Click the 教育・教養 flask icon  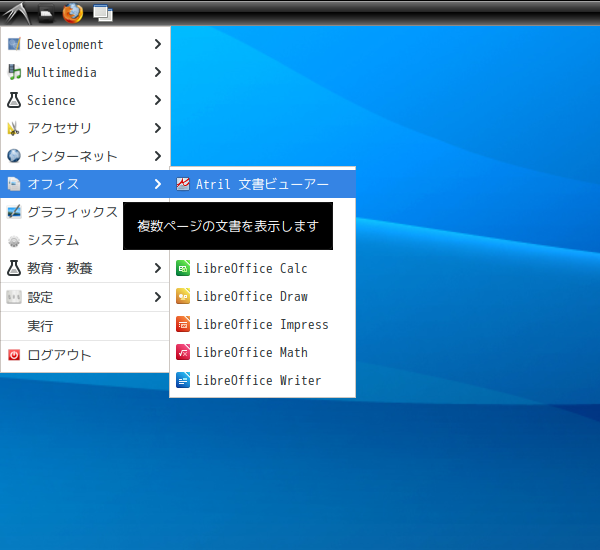pos(14,268)
